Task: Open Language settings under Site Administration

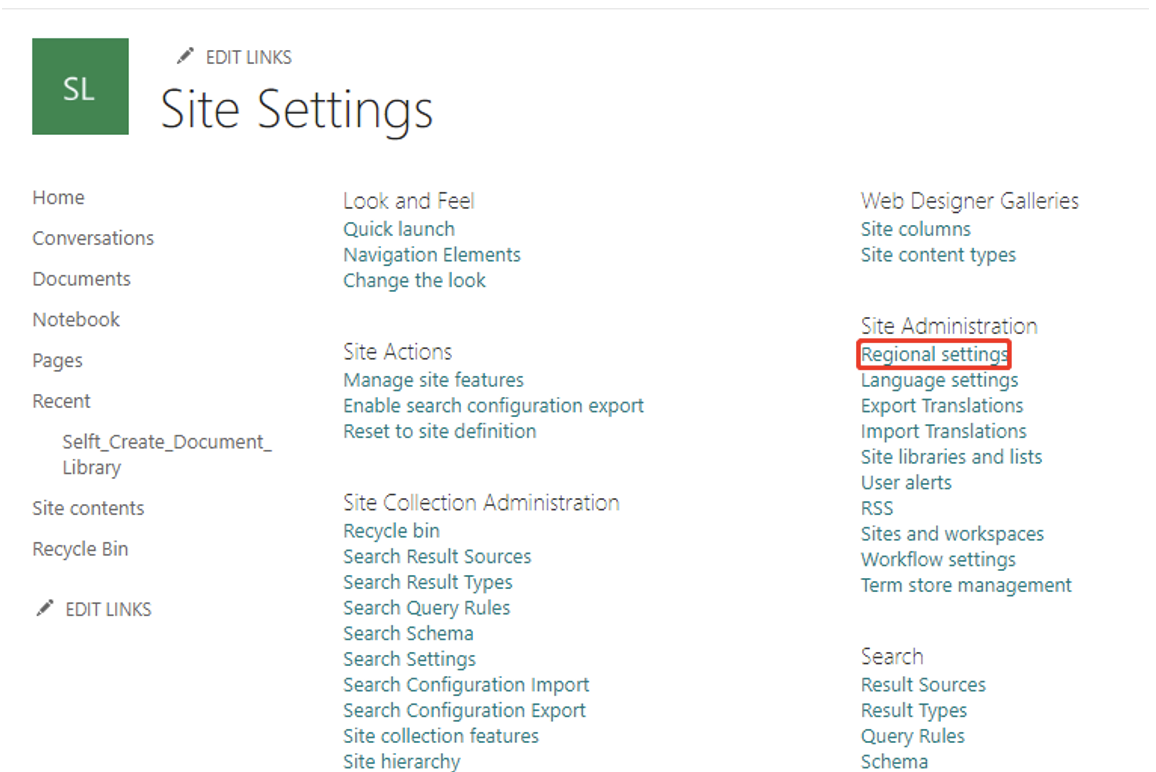Action: pyautogui.click(x=939, y=380)
